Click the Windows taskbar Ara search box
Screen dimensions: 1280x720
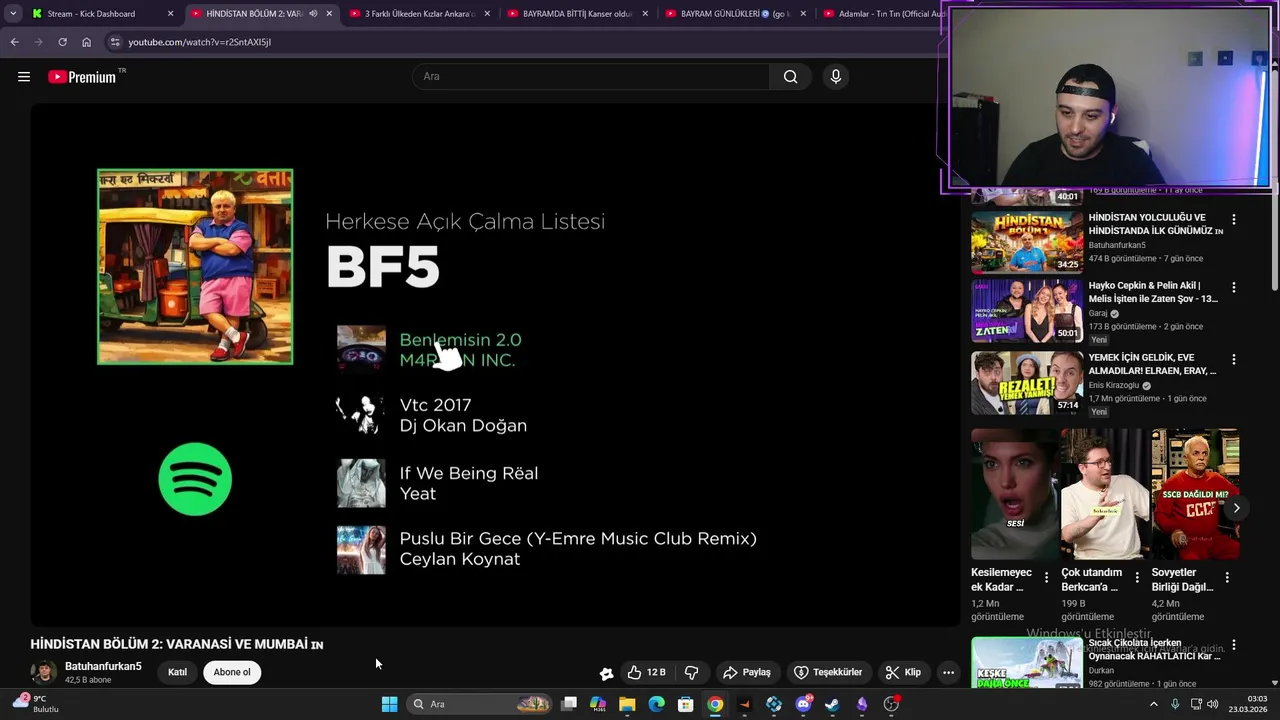click(x=481, y=704)
